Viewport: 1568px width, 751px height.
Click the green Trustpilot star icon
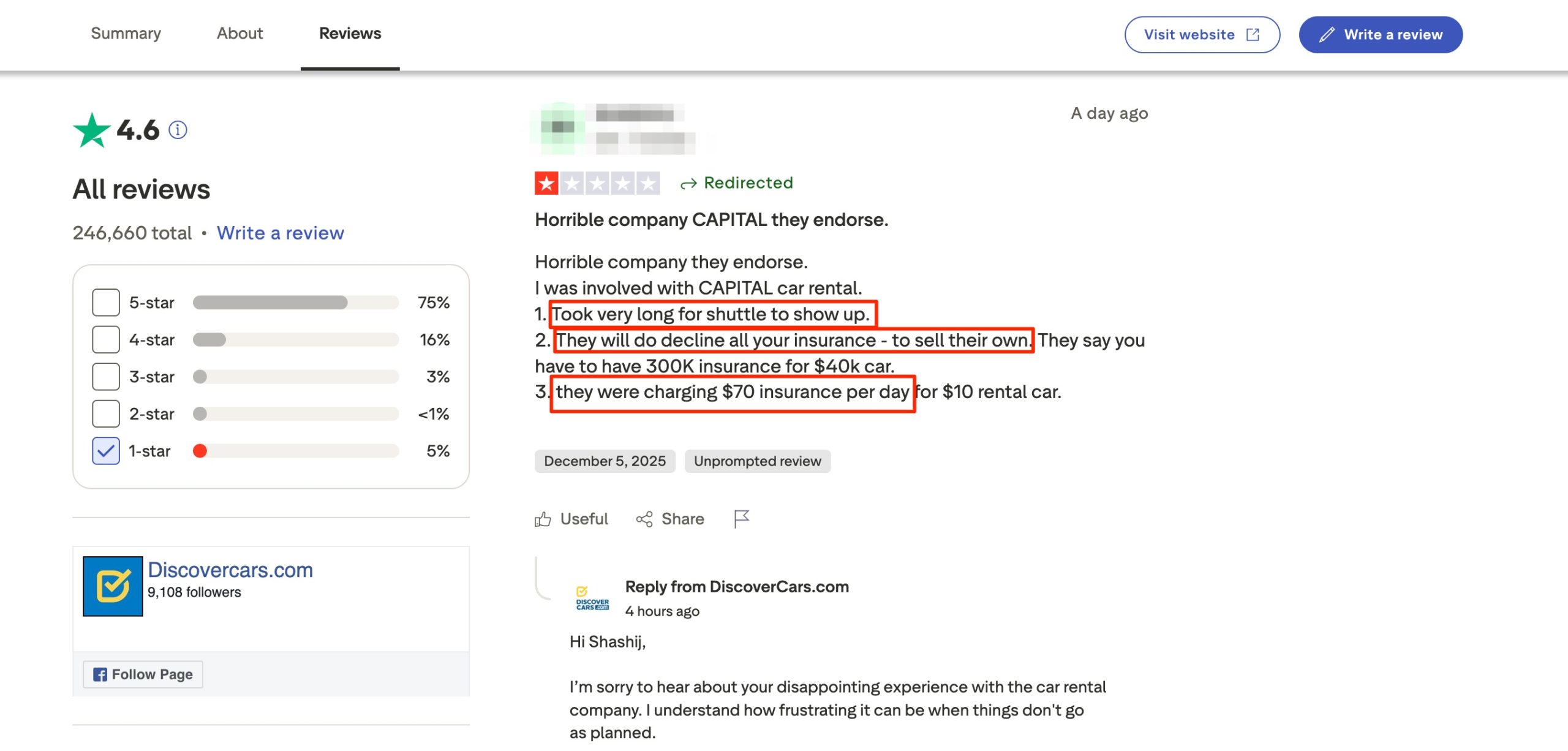click(92, 130)
